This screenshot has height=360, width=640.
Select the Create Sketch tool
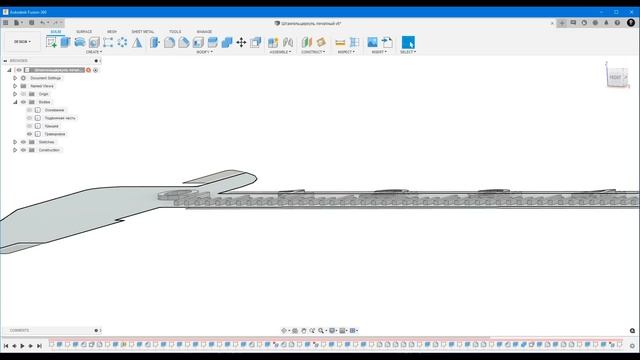51,42
